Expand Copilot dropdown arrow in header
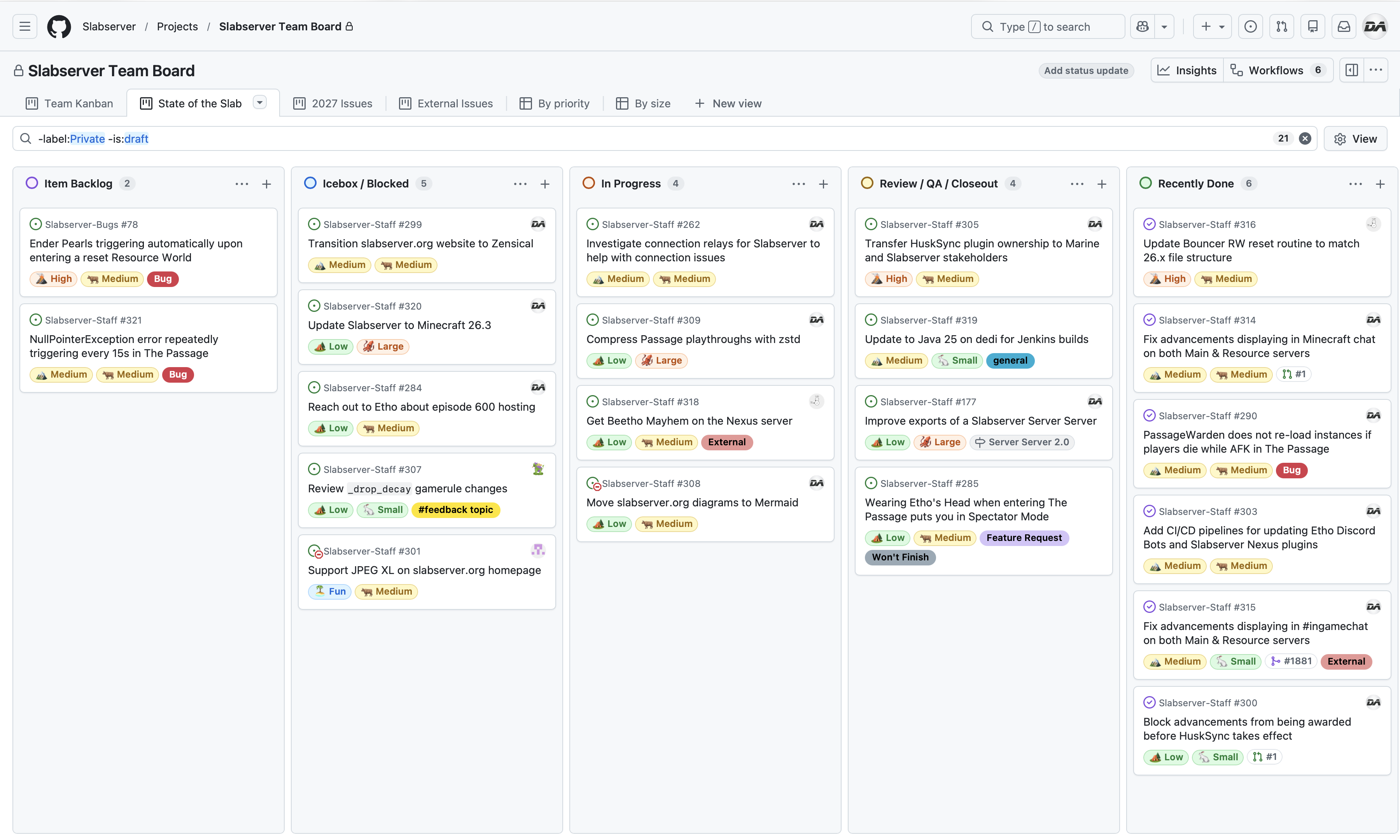 pyautogui.click(x=1164, y=26)
